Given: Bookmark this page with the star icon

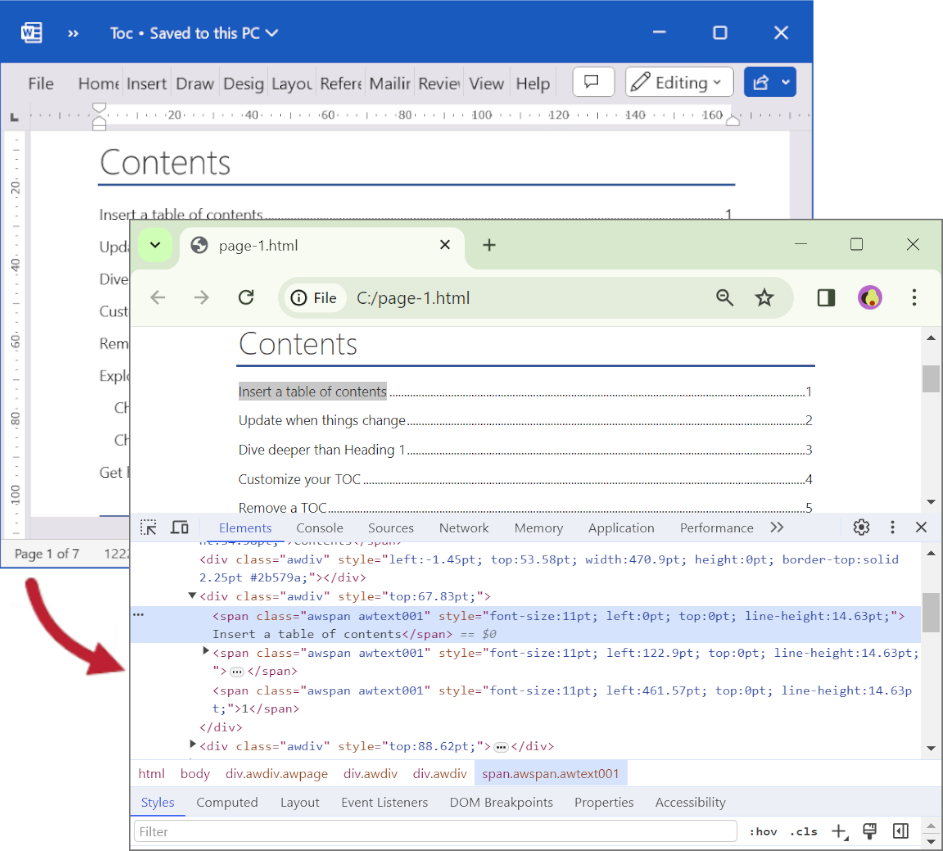Looking at the screenshot, I should point(764,298).
